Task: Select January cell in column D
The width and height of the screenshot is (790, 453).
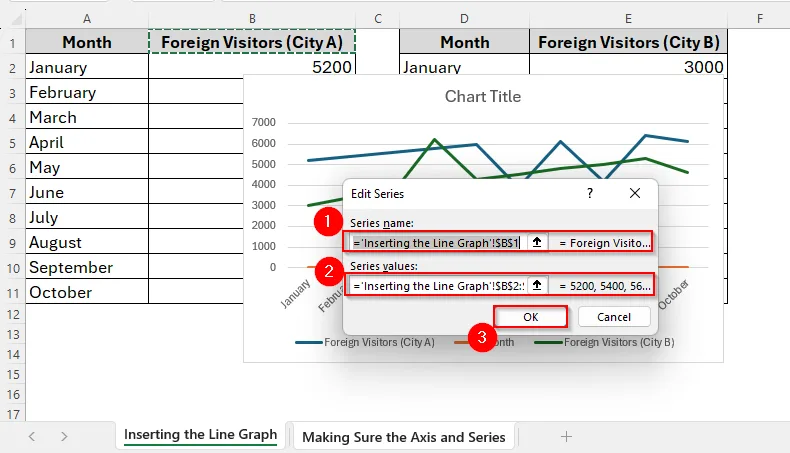Action: (465, 66)
